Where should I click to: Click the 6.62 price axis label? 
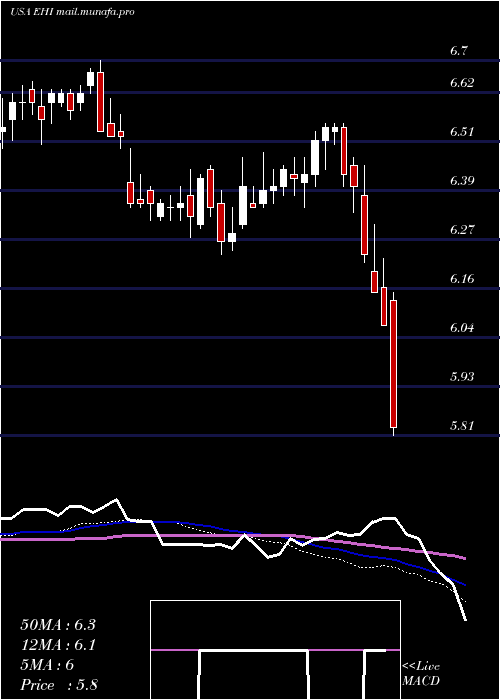462,83
